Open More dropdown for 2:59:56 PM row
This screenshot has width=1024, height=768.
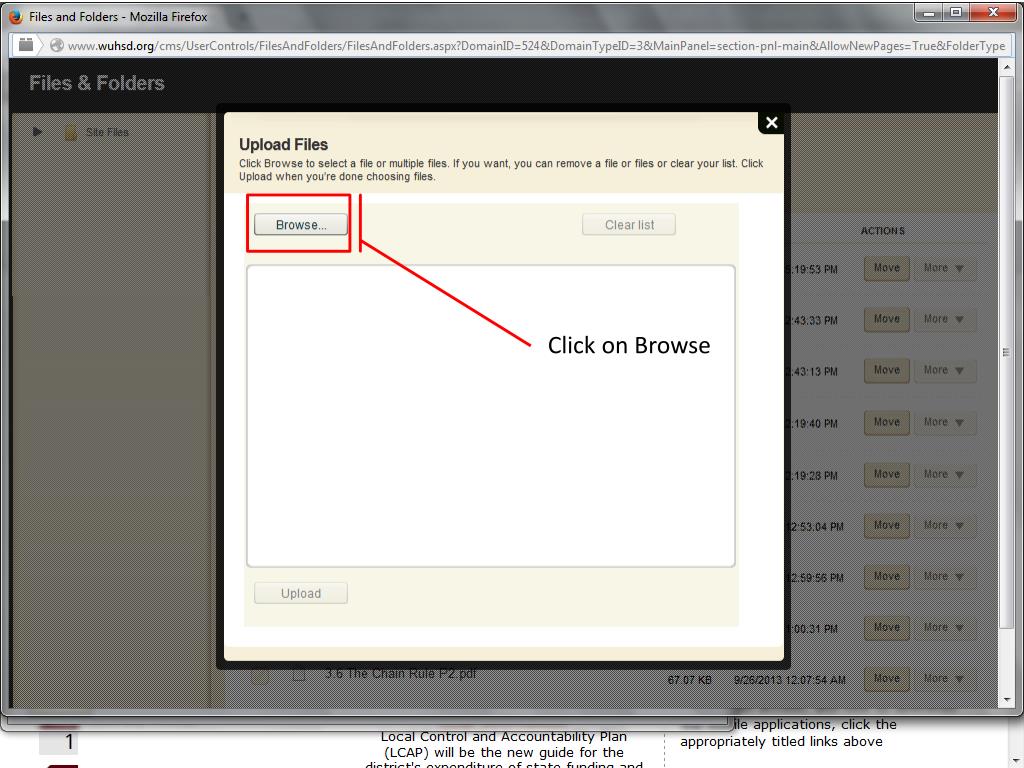click(x=944, y=577)
